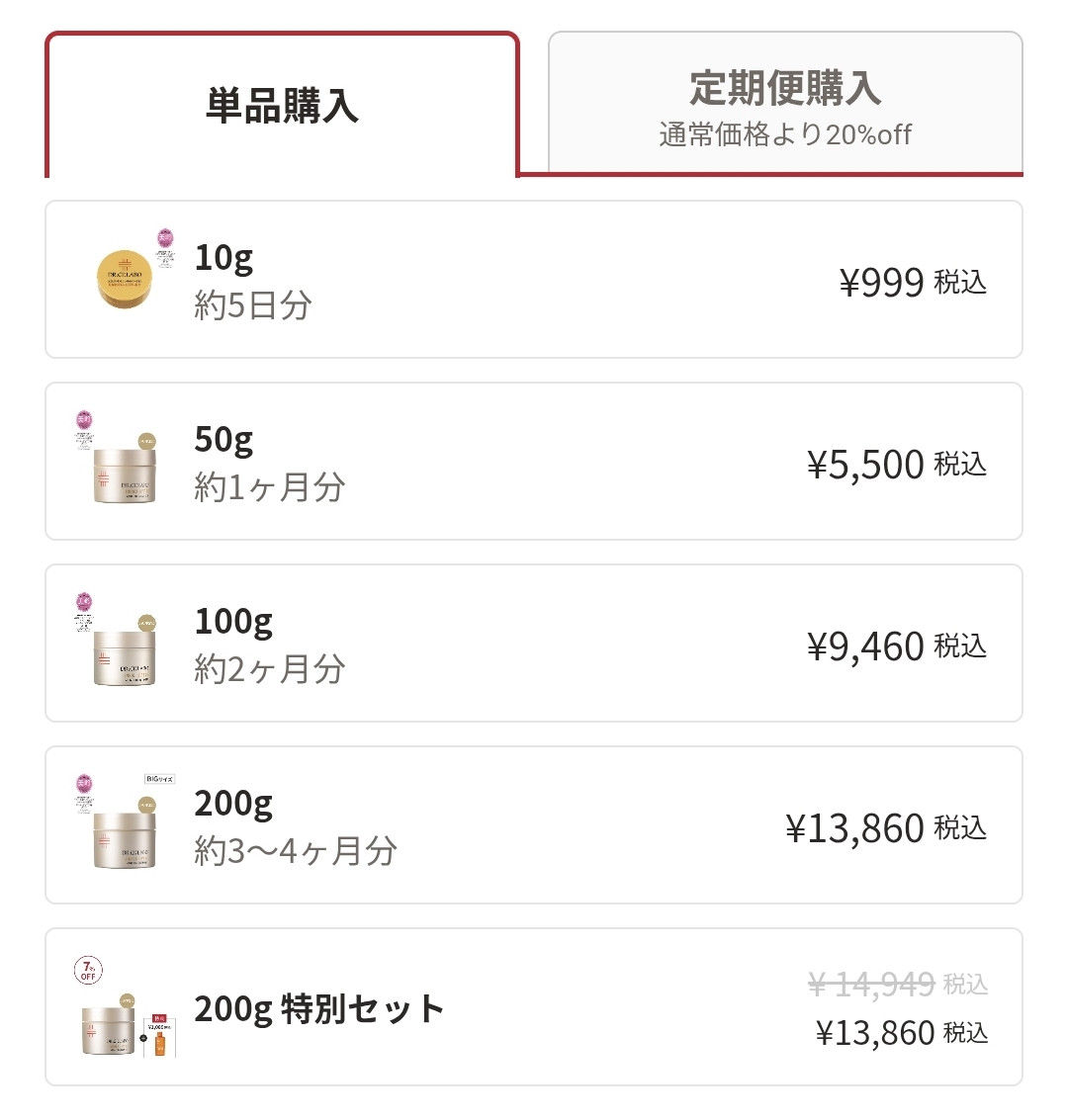Click the 7% OFF badge icon
1068x1120 pixels.
[x=88, y=970]
